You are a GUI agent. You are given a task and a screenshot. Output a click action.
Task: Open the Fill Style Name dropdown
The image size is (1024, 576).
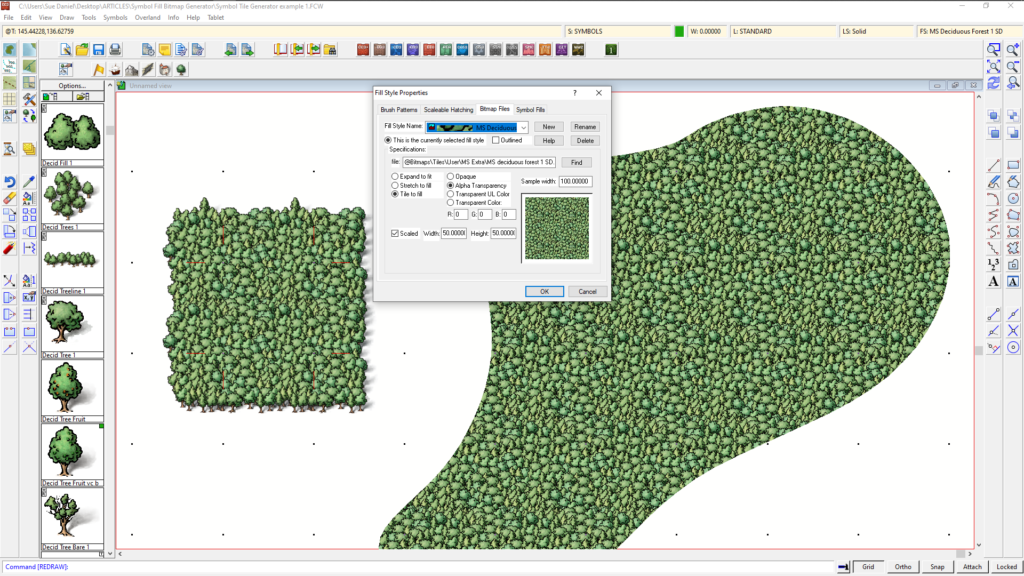click(523, 126)
